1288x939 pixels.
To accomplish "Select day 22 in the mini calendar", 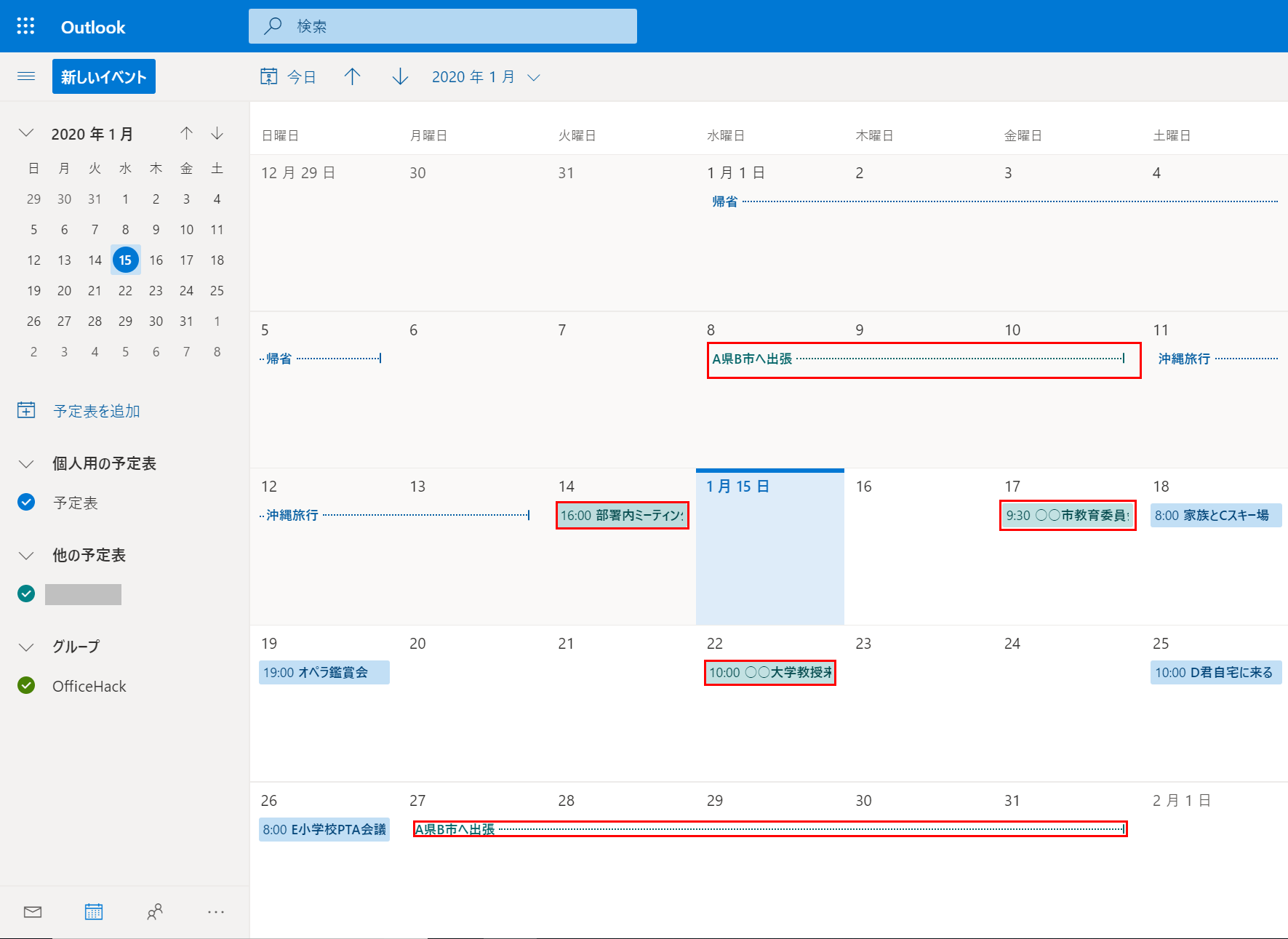I will [125, 290].
